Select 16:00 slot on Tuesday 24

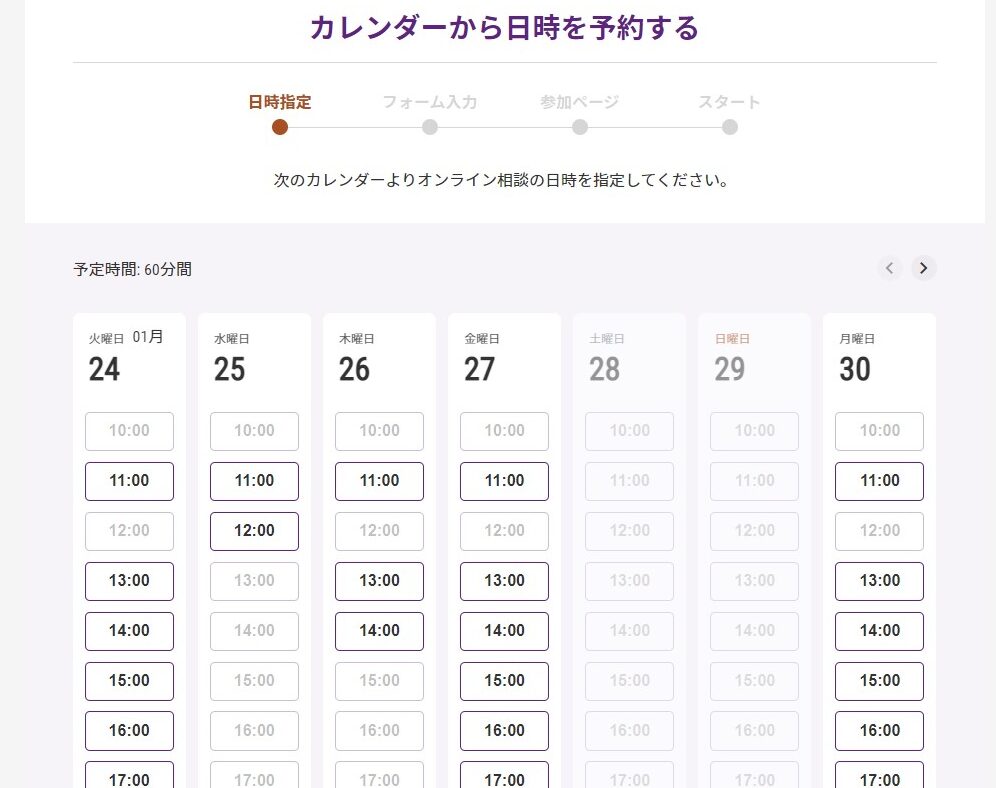pyautogui.click(x=129, y=731)
